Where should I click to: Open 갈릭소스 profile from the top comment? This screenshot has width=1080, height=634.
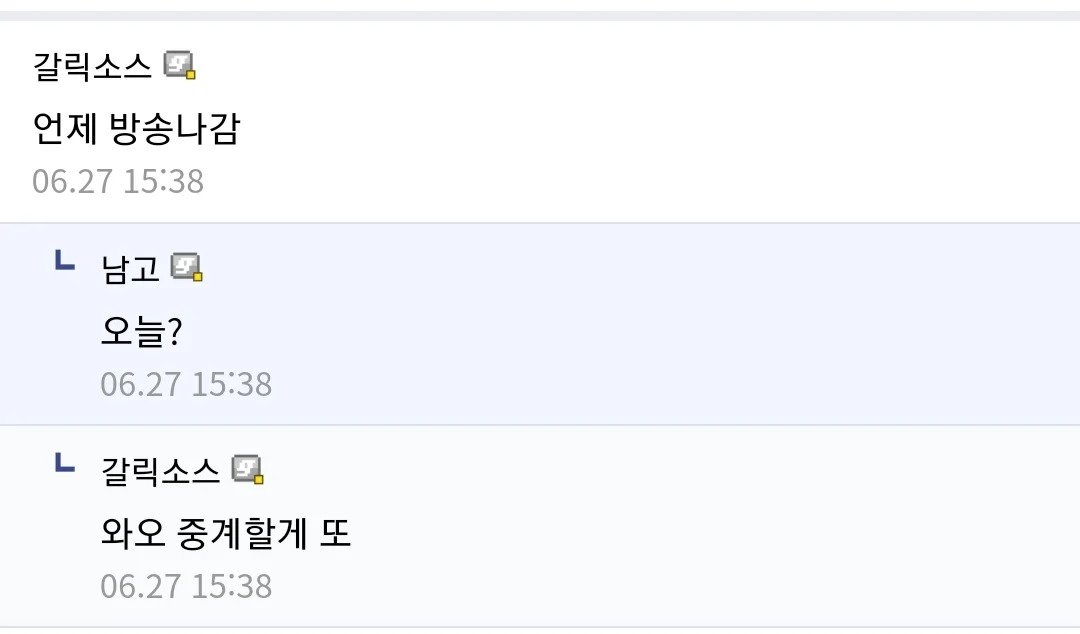point(92,66)
